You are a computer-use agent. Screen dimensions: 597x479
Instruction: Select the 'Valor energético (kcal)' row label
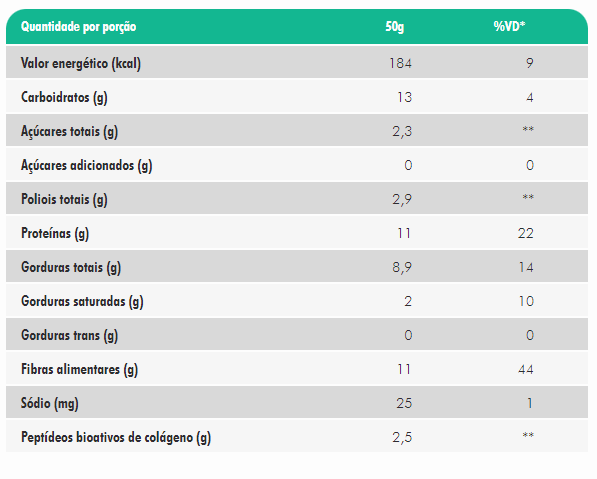coord(81,63)
